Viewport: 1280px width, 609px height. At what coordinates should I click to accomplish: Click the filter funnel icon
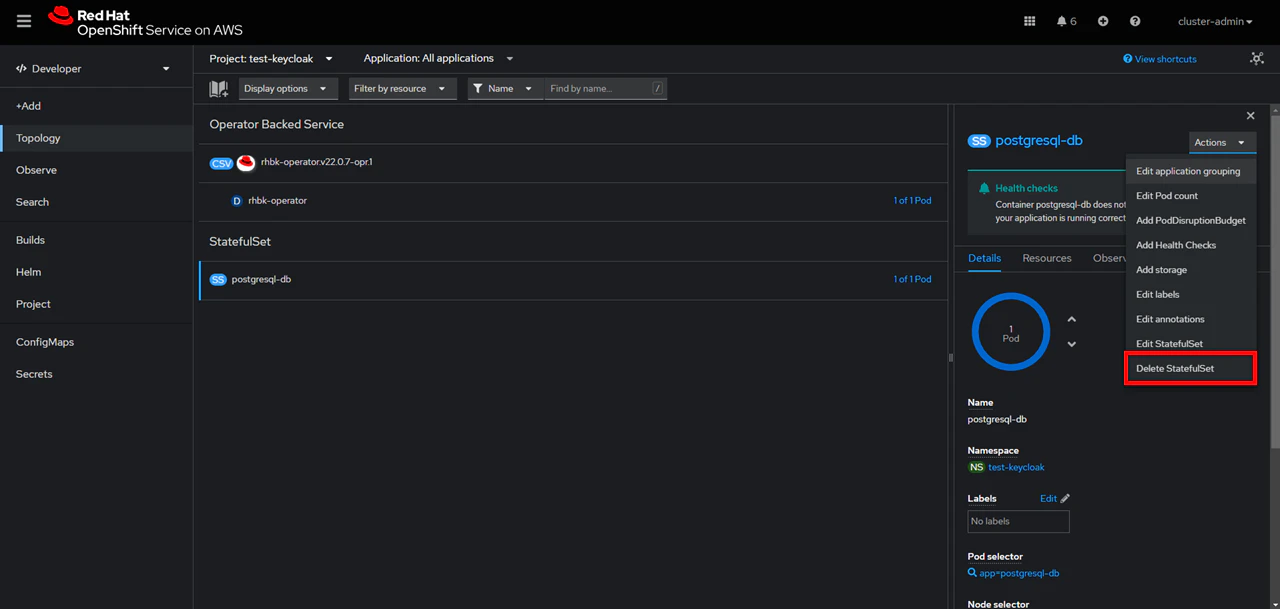pos(478,89)
